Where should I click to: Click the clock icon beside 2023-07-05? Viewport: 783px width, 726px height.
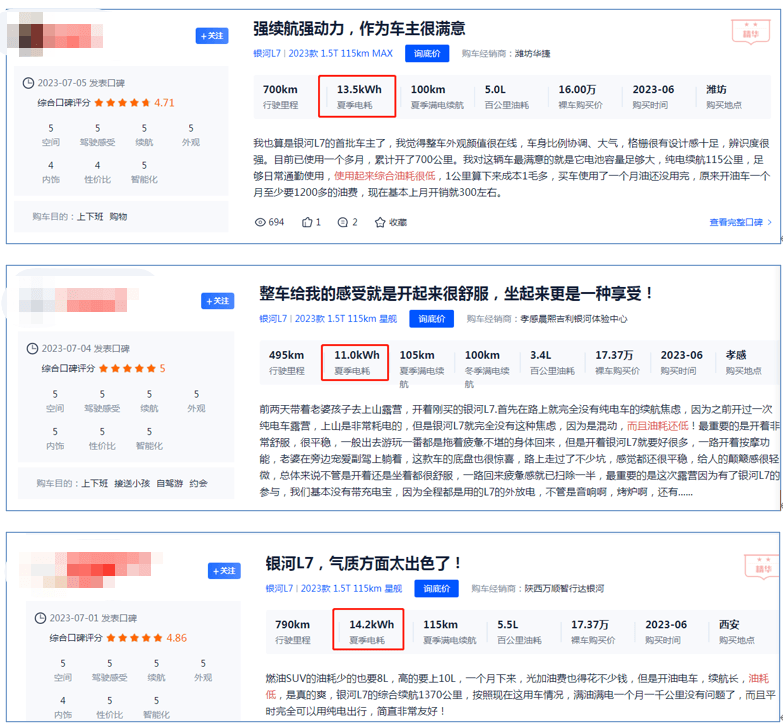(x=28, y=83)
